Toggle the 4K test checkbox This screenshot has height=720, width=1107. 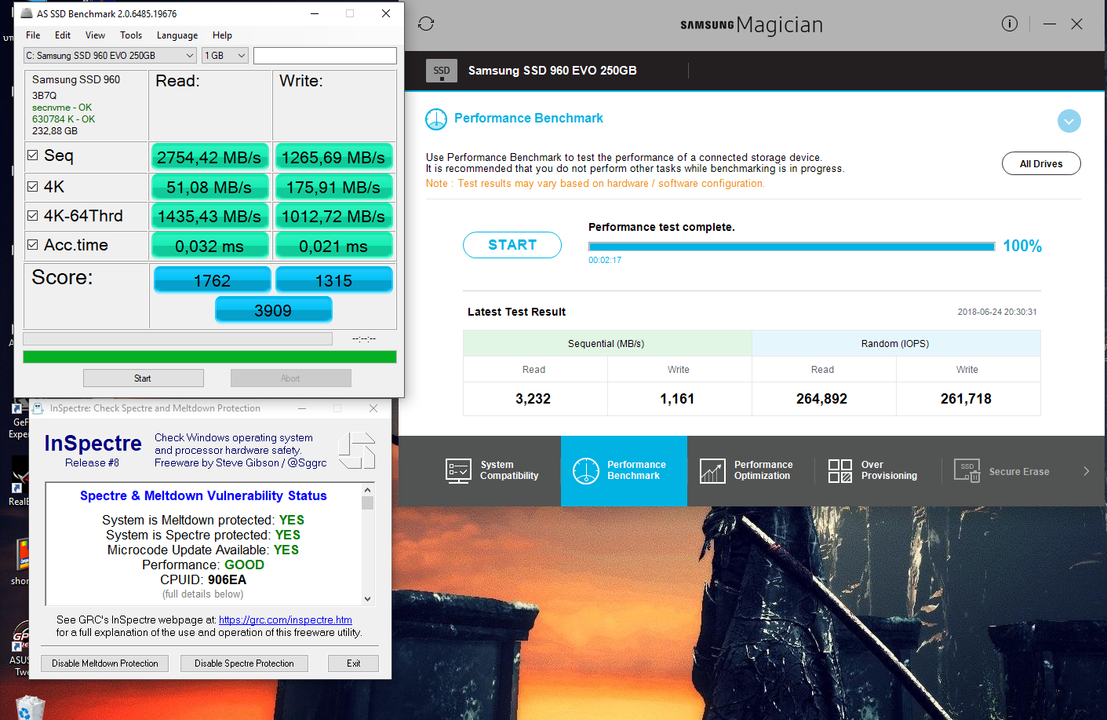pos(32,186)
